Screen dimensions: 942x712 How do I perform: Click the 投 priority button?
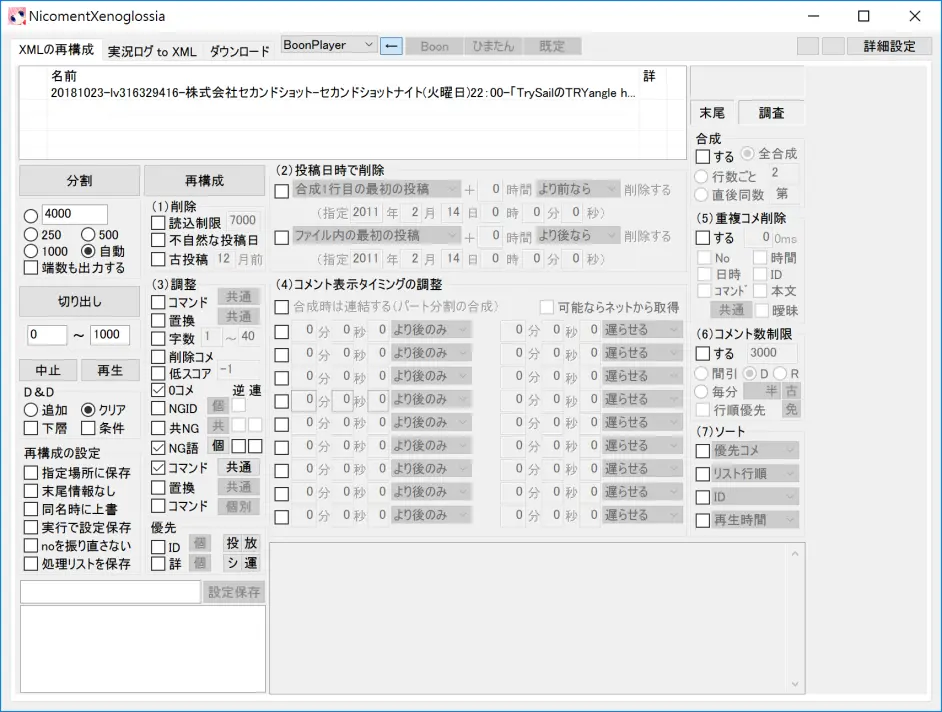coord(232,543)
